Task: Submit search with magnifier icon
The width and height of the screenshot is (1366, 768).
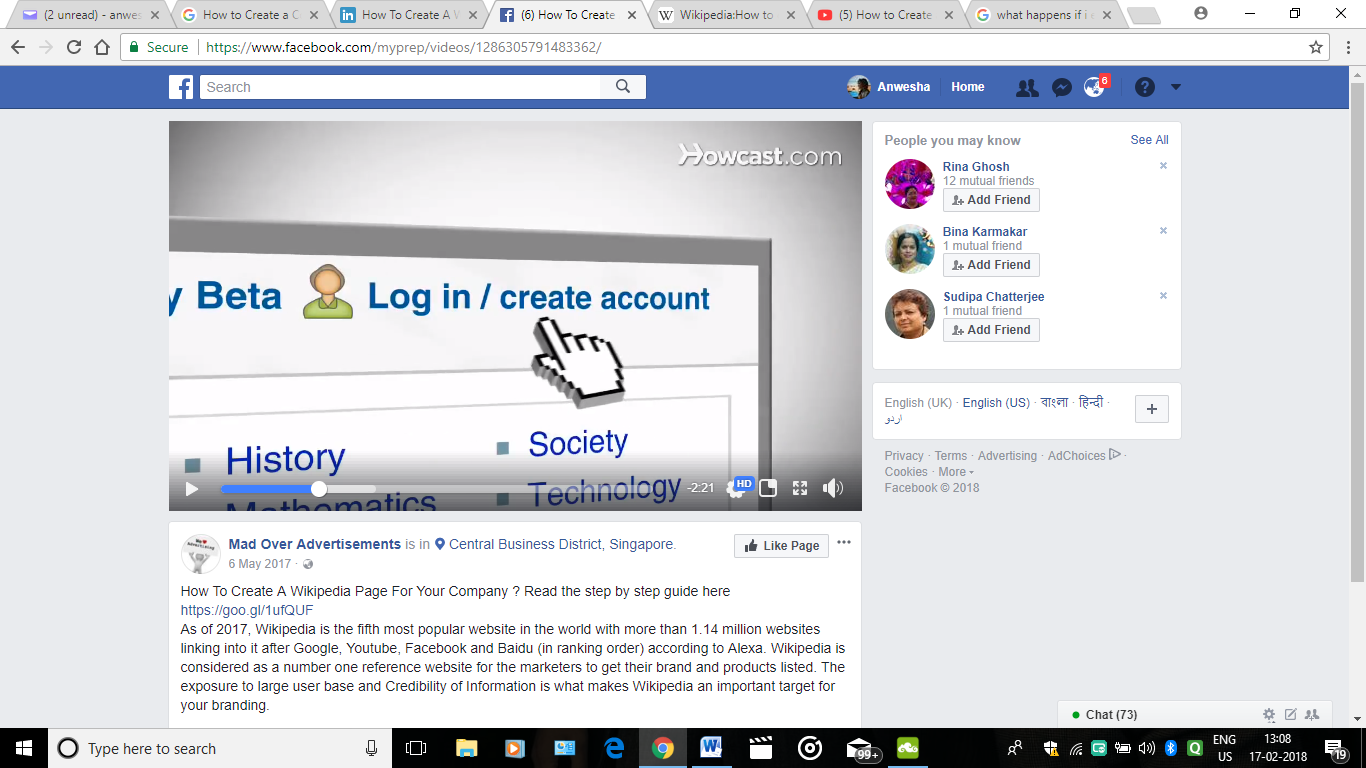Action: click(623, 87)
